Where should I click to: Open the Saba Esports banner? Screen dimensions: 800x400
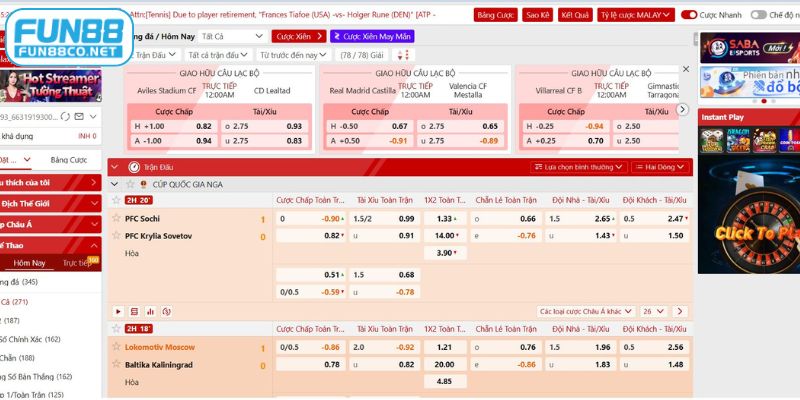(x=748, y=47)
